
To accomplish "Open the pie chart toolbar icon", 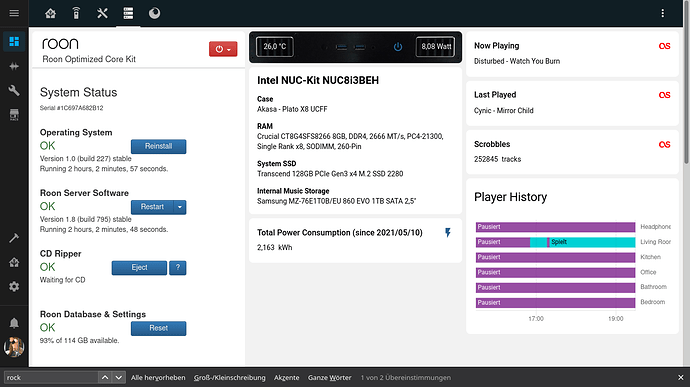I will click(x=154, y=13).
